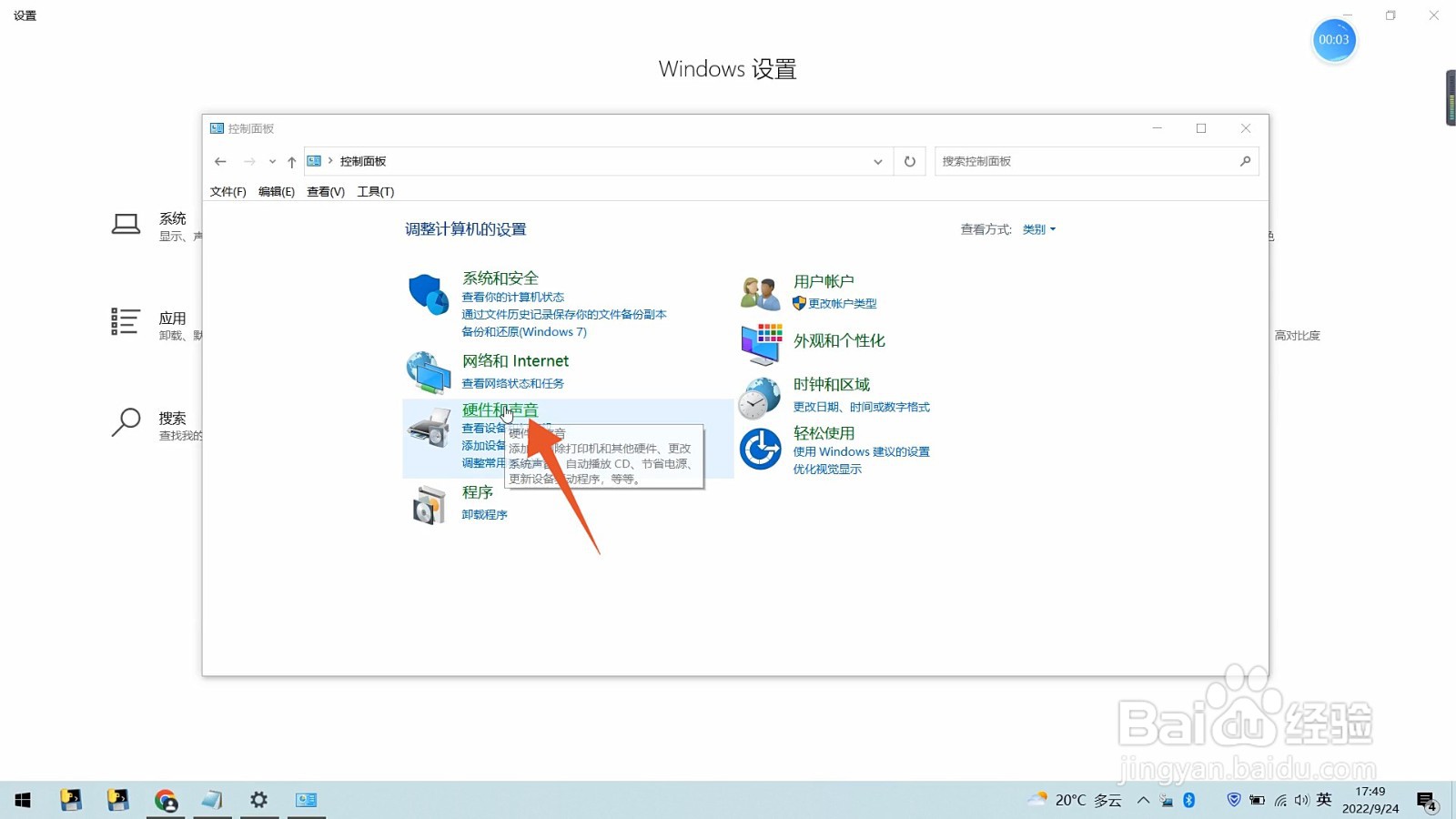
Task: Open the System and Security shield icon
Action: click(428, 294)
